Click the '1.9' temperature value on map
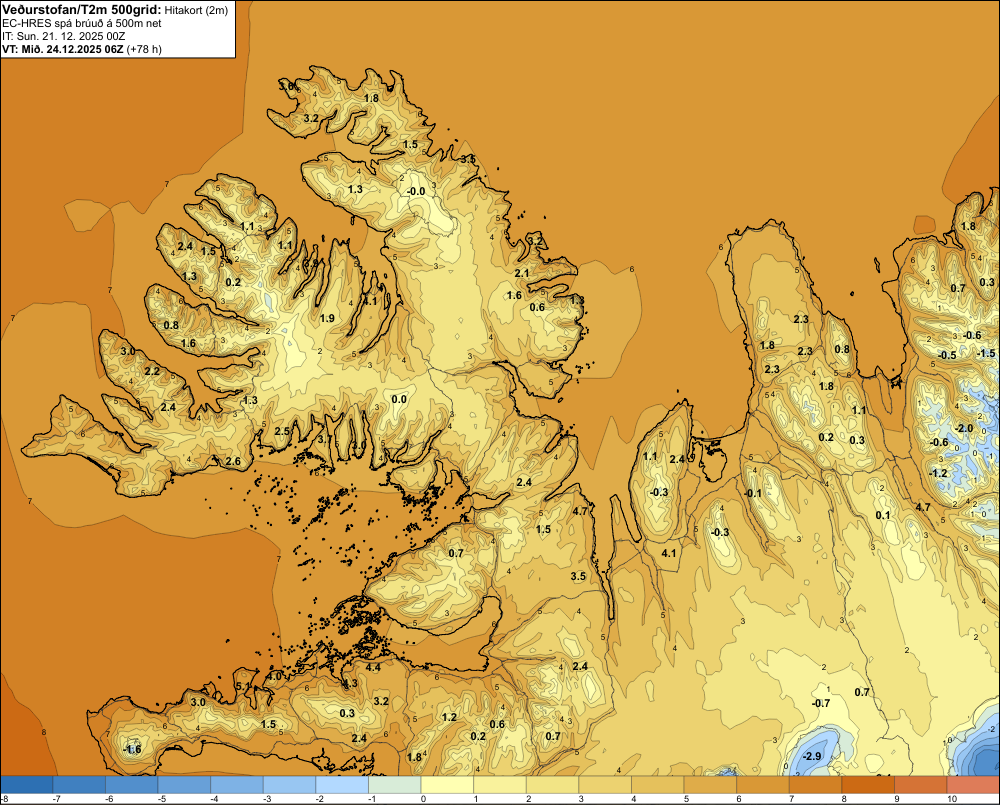The width and height of the screenshot is (1000, 805). [x=327, y=318]
